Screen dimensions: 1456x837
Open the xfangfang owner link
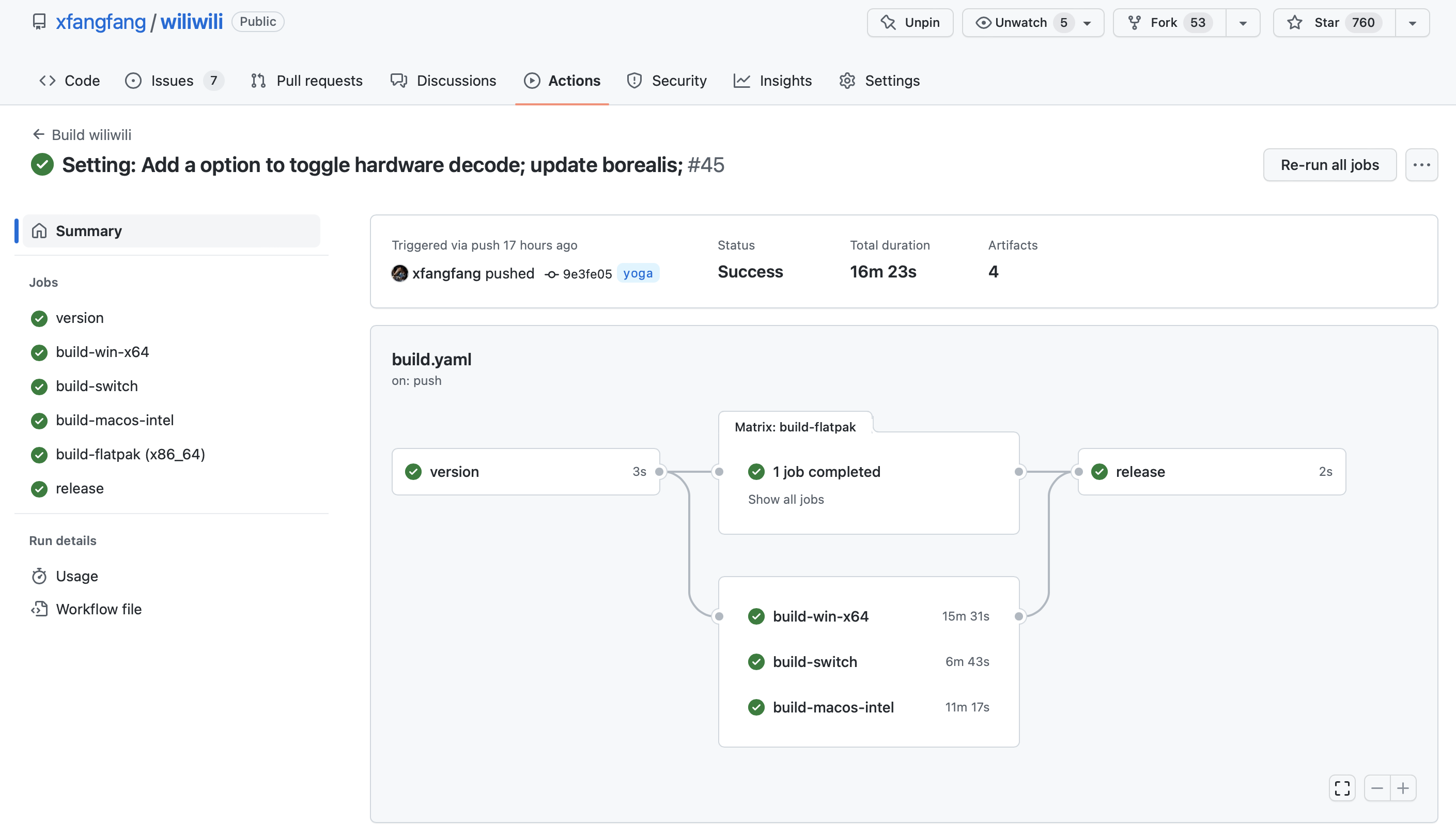[x=101, y=22]
